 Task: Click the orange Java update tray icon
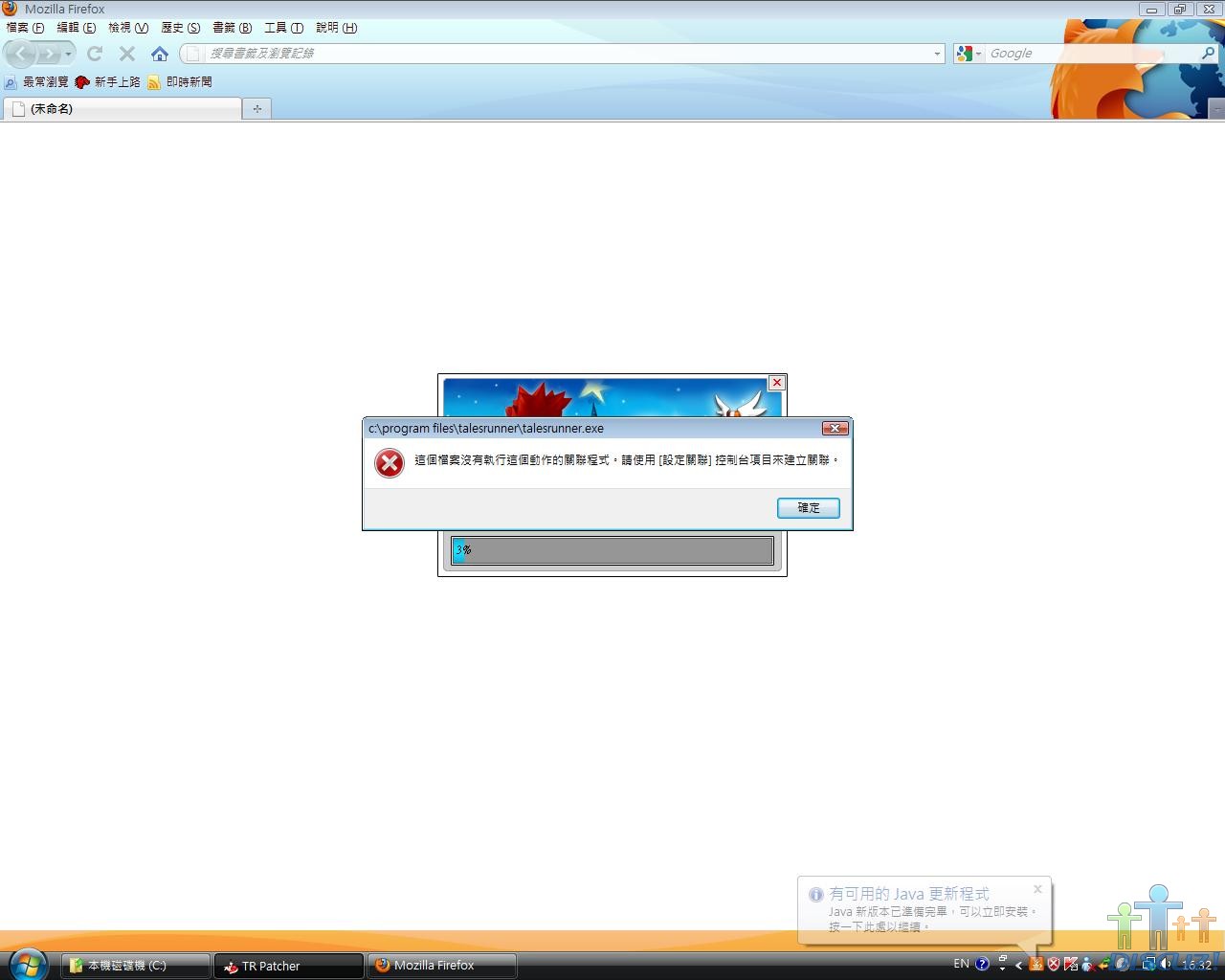click(x=1036, y=965)
